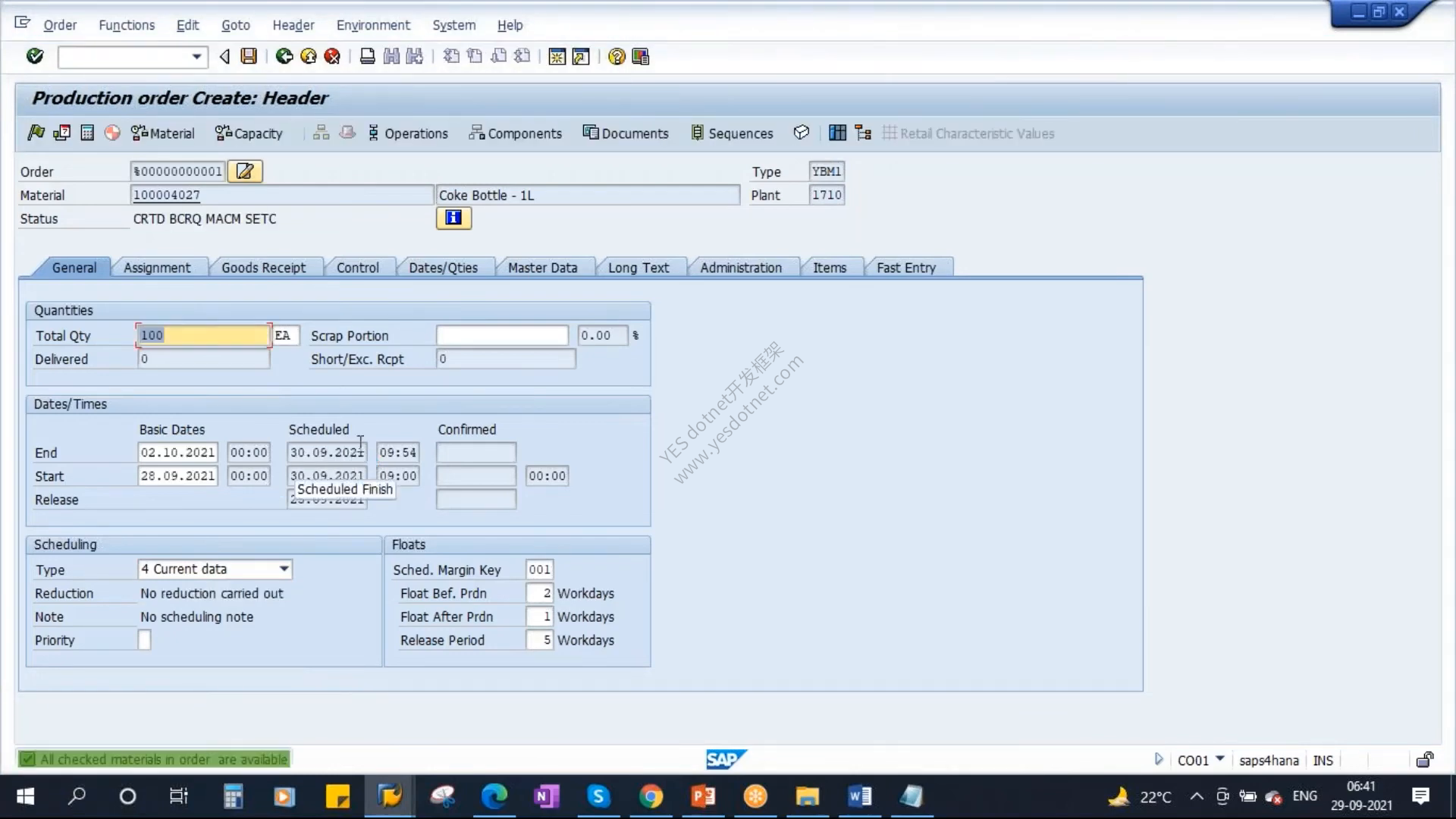Open the Scheduling Type dropdown
Screen dimensions: 1456x819
point(284,569)
